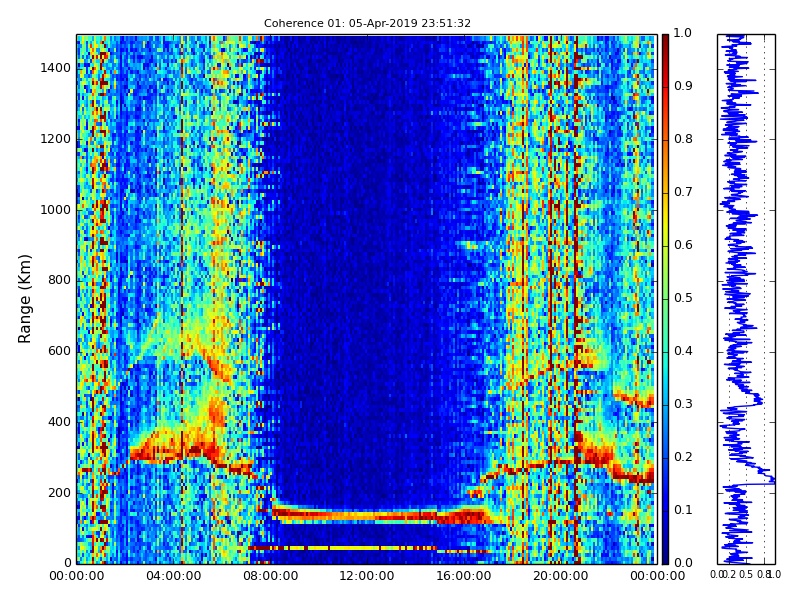800x600 pixels.
Task: Click the 400 range tick label
Action: [x=59, y=422]
